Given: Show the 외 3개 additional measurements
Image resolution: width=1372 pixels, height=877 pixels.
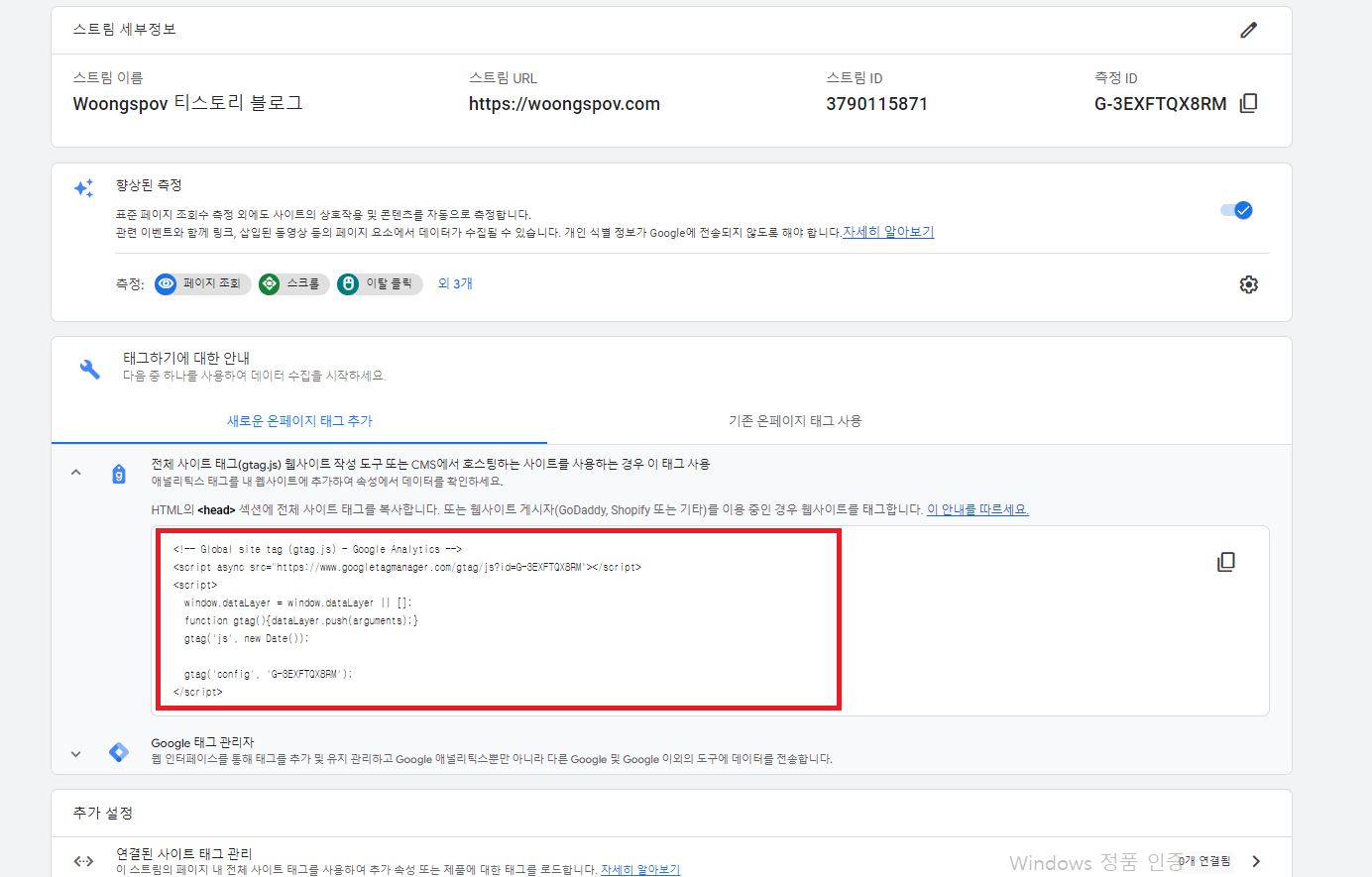Looking at the screenshot, I should click(455, 283).
